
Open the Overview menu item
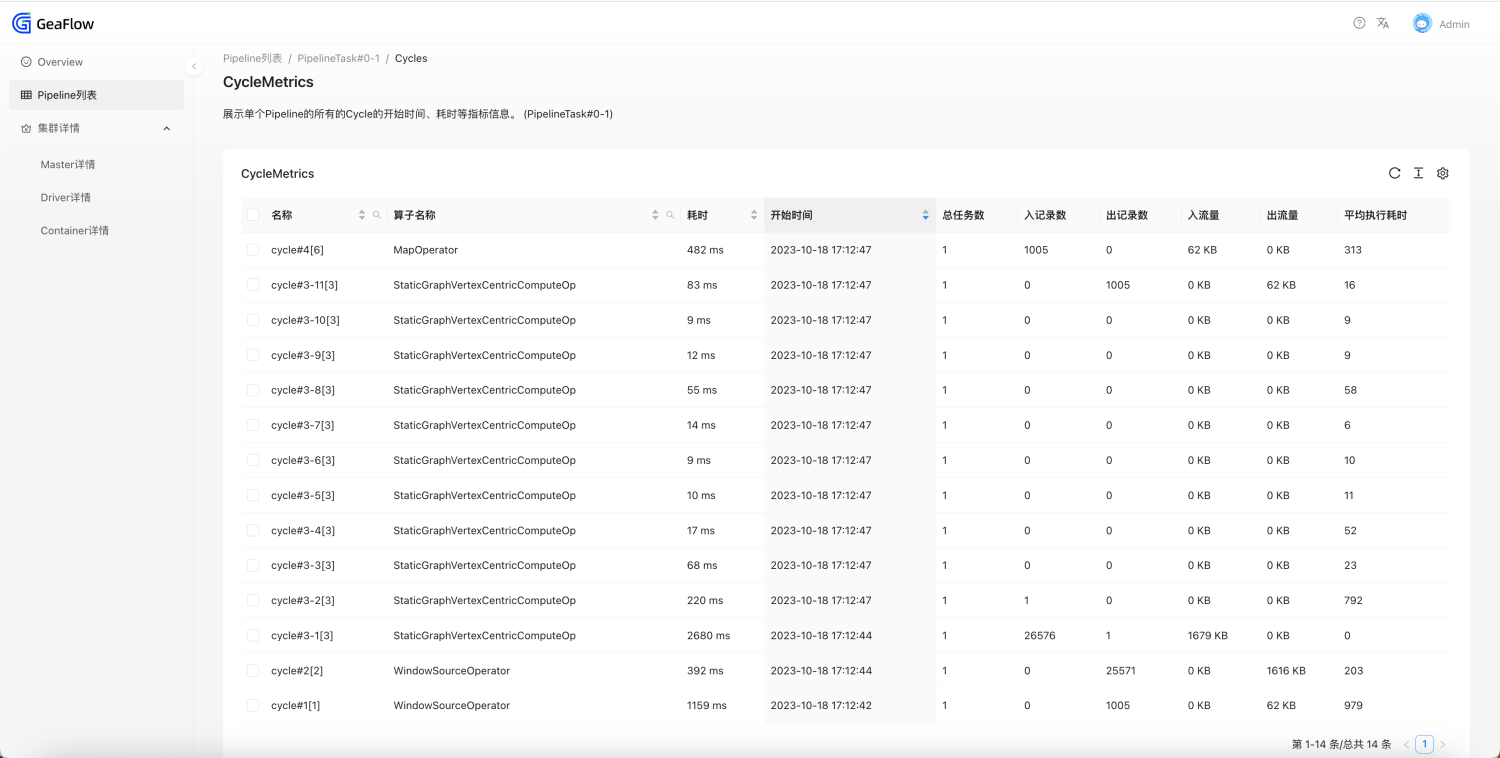[60, 62]
